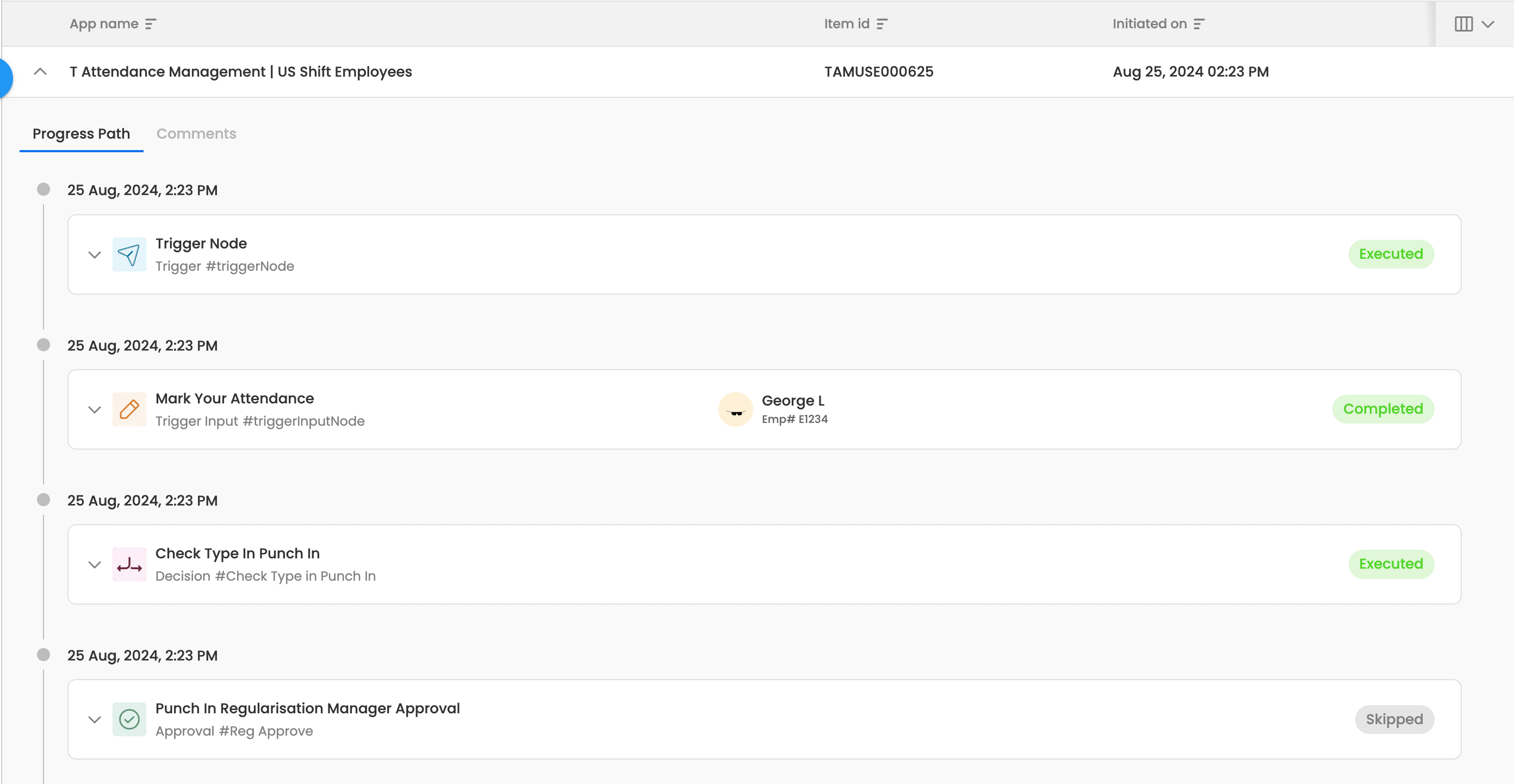The height and width of the screenshot is (784, 1514).
Task: Click the Skipped status badge
Action: [x=1394, y=719]
